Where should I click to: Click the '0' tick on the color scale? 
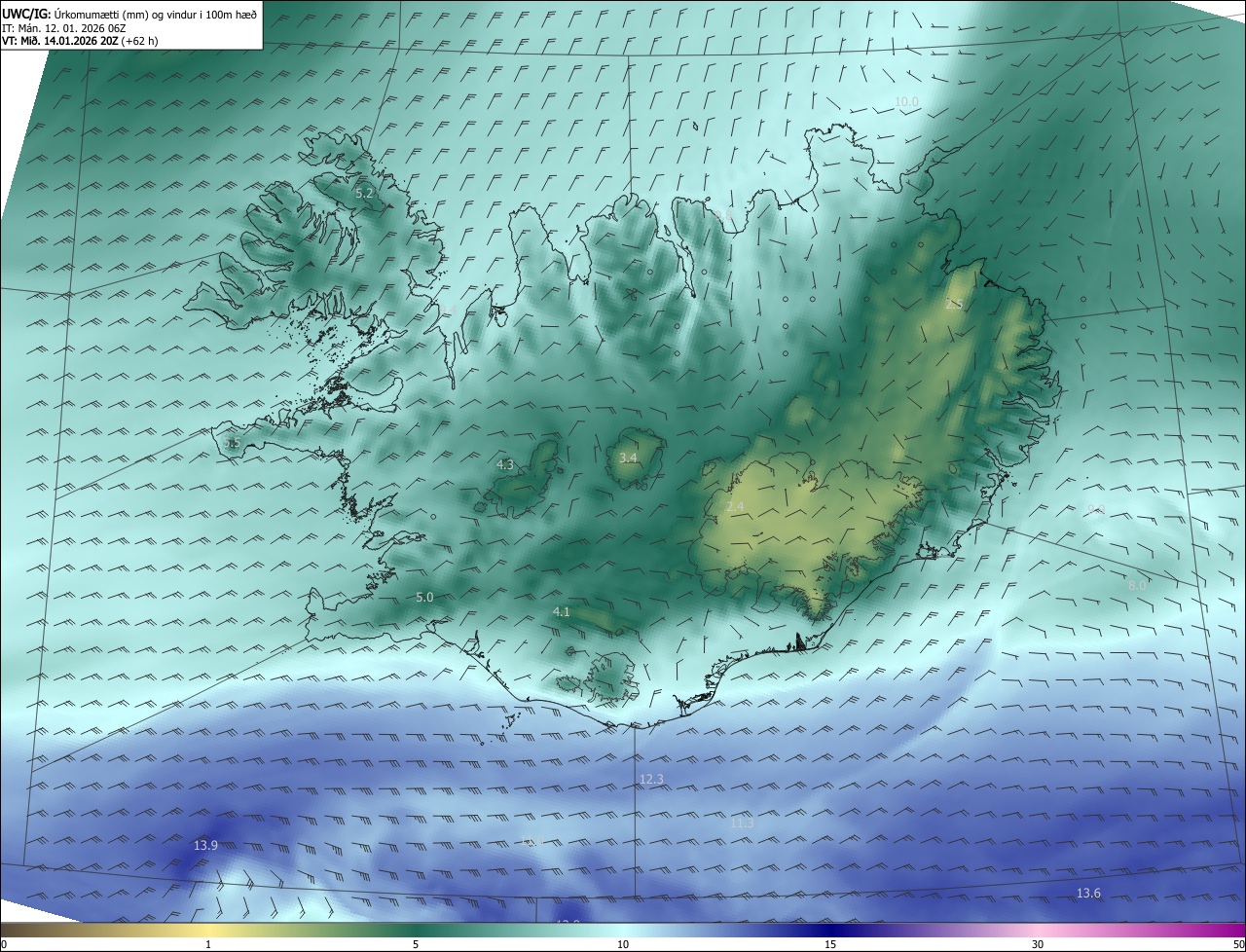4,944
